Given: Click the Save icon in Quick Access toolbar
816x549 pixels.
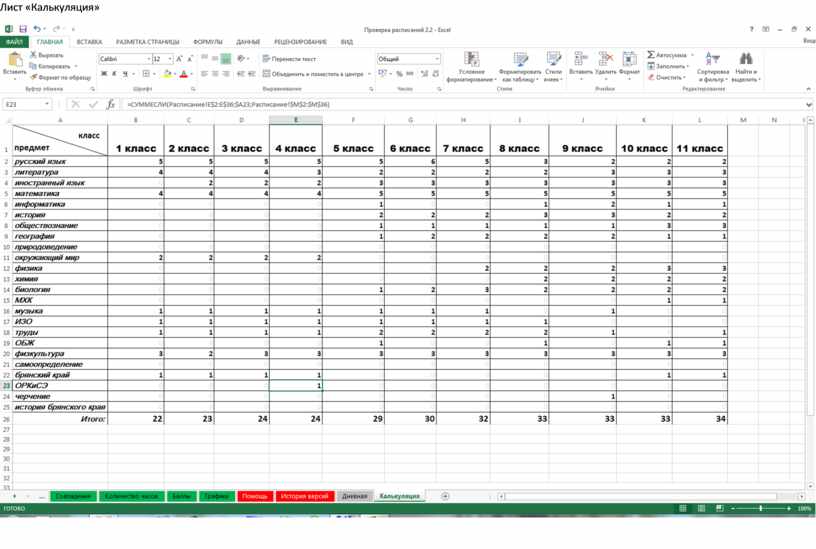Looking at the screenshot, I should click(23, 29).
